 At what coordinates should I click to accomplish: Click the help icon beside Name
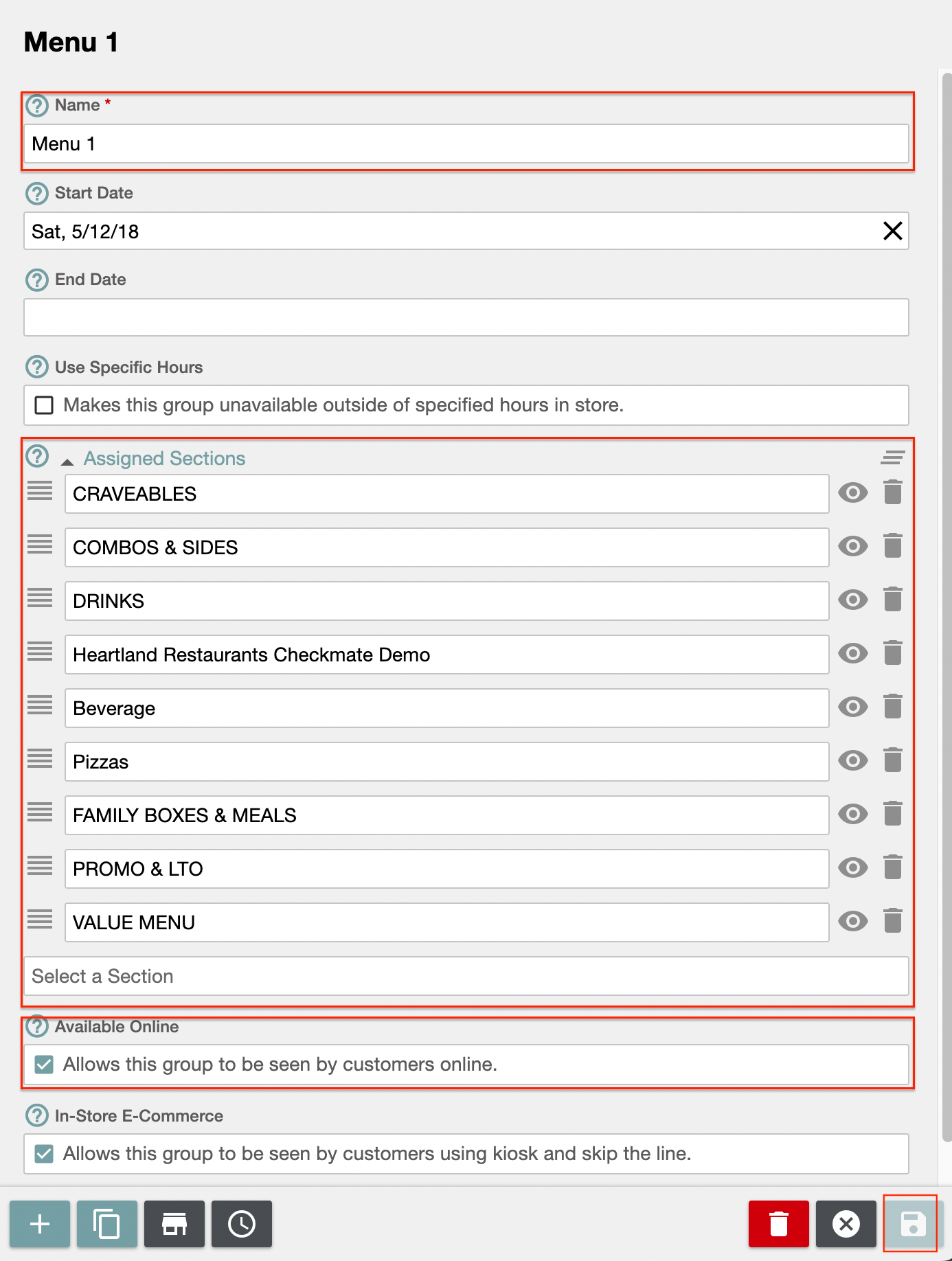tap(37, 106)
